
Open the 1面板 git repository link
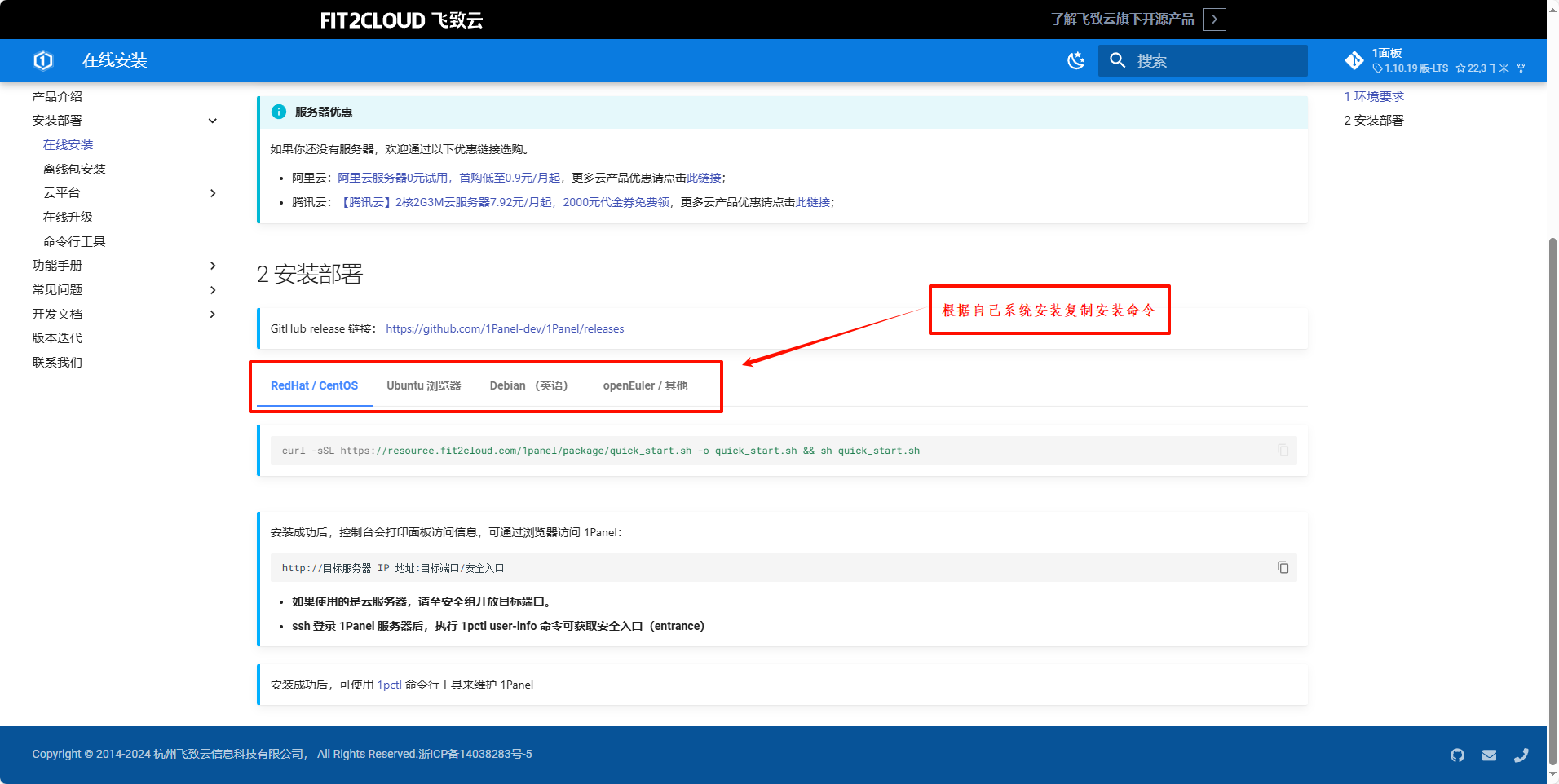click(1435, 60)
